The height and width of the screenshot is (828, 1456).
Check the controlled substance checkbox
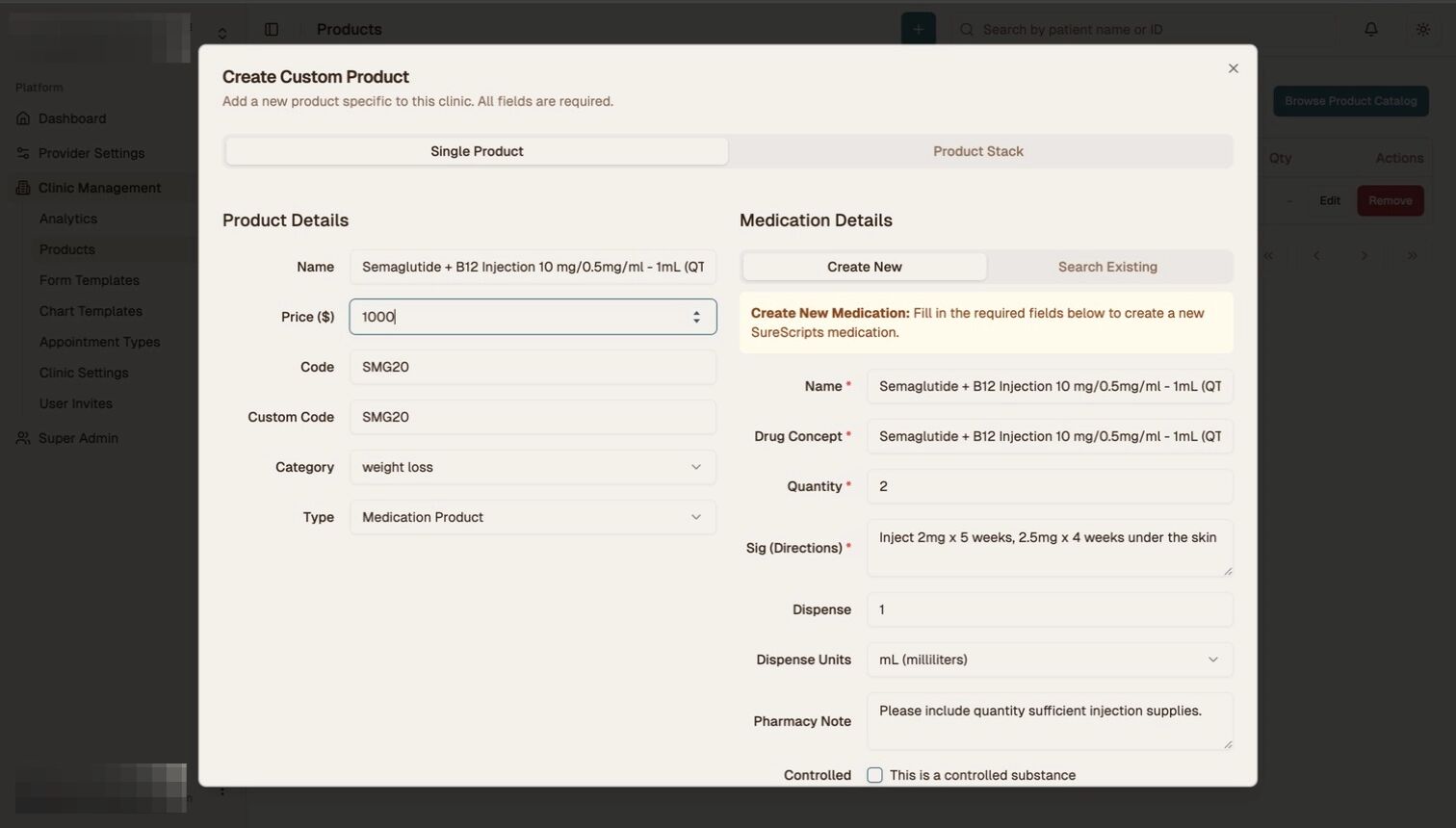click(x=874, y=775)
